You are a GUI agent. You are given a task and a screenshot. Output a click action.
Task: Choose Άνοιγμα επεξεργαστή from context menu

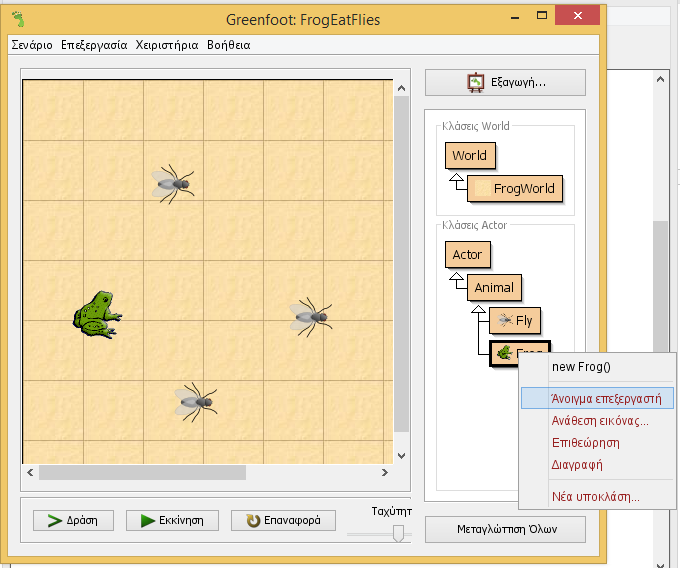coord(597,398)
